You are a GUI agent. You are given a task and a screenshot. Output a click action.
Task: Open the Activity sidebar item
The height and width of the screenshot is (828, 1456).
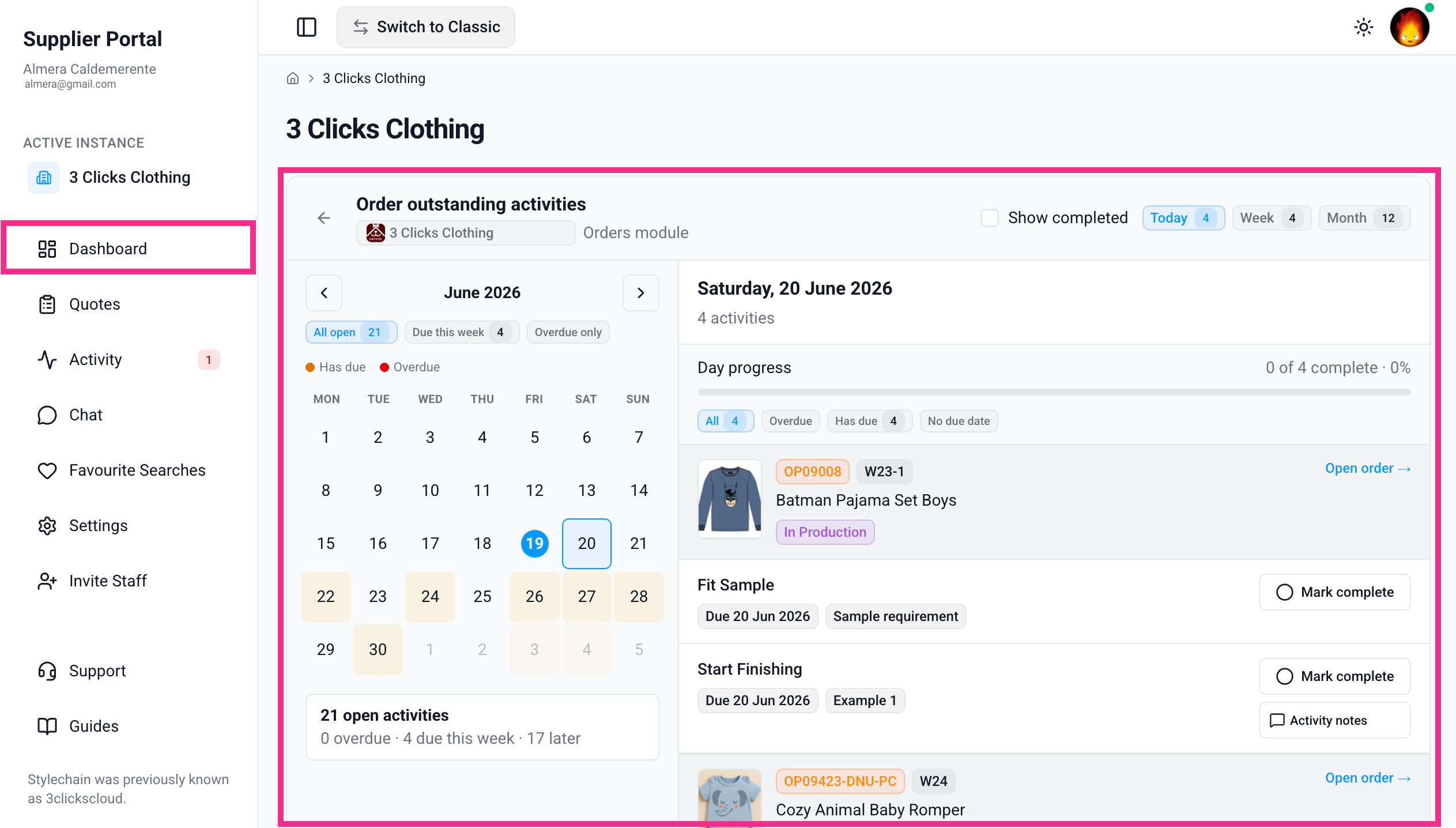click(128, 360)
